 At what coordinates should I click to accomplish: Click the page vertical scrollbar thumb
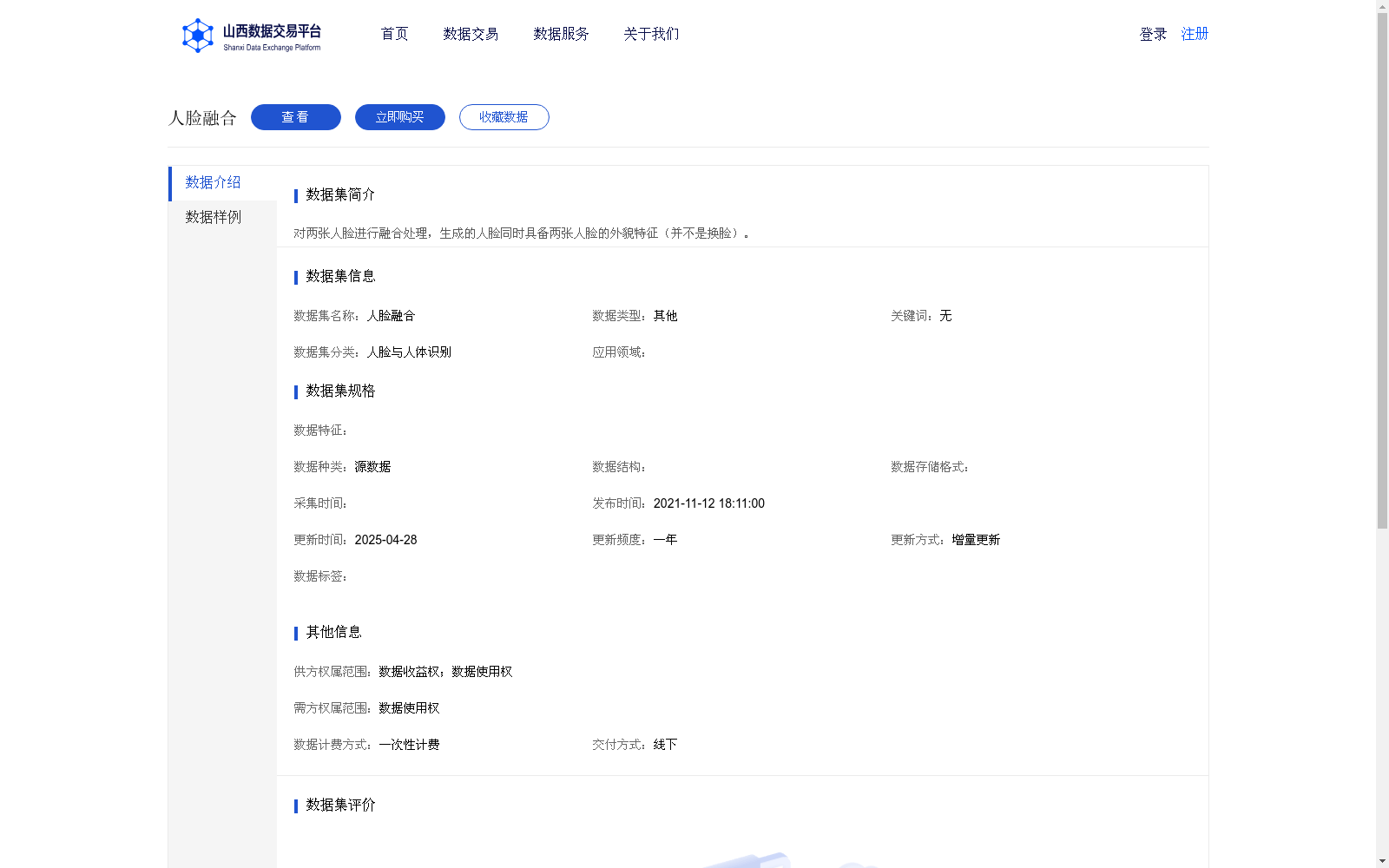click(1382, 271)
